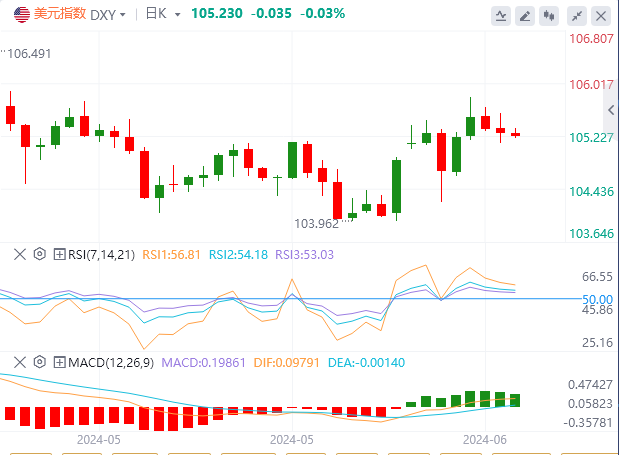Viewport: 619px width, 455px height.
Task: Click the RSI 66.55 axis label
Action: pos(597,277)
